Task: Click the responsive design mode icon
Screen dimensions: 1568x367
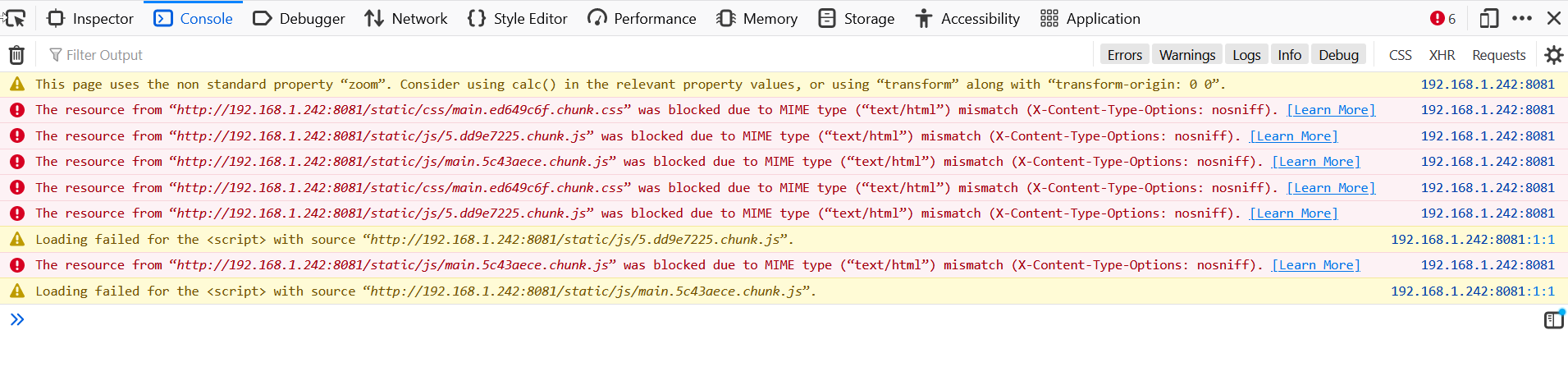Action: coord(1488,18)
